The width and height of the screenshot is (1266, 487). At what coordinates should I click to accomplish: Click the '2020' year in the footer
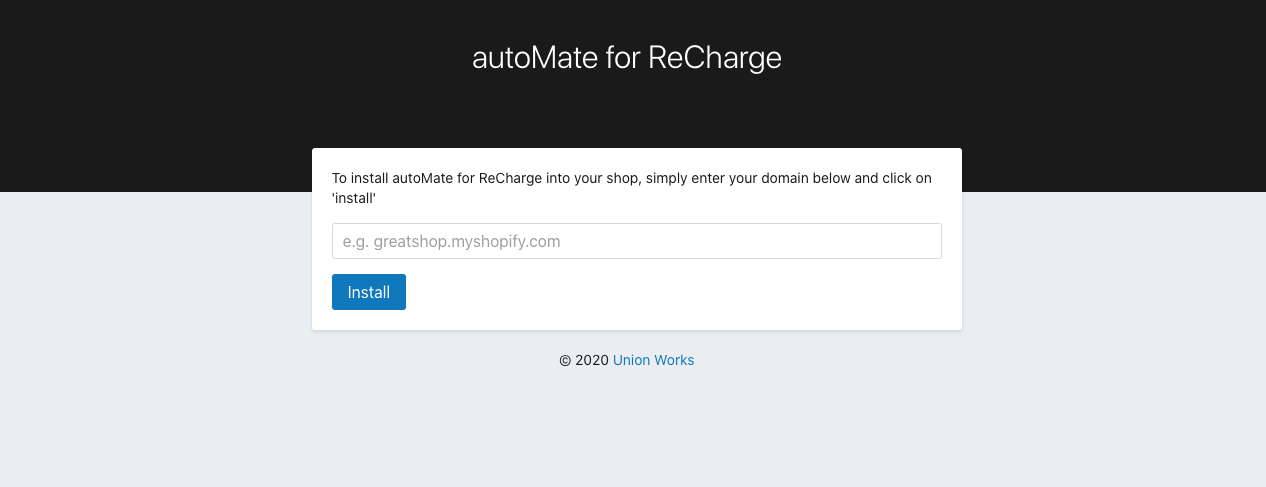click(x=592, y=360)
